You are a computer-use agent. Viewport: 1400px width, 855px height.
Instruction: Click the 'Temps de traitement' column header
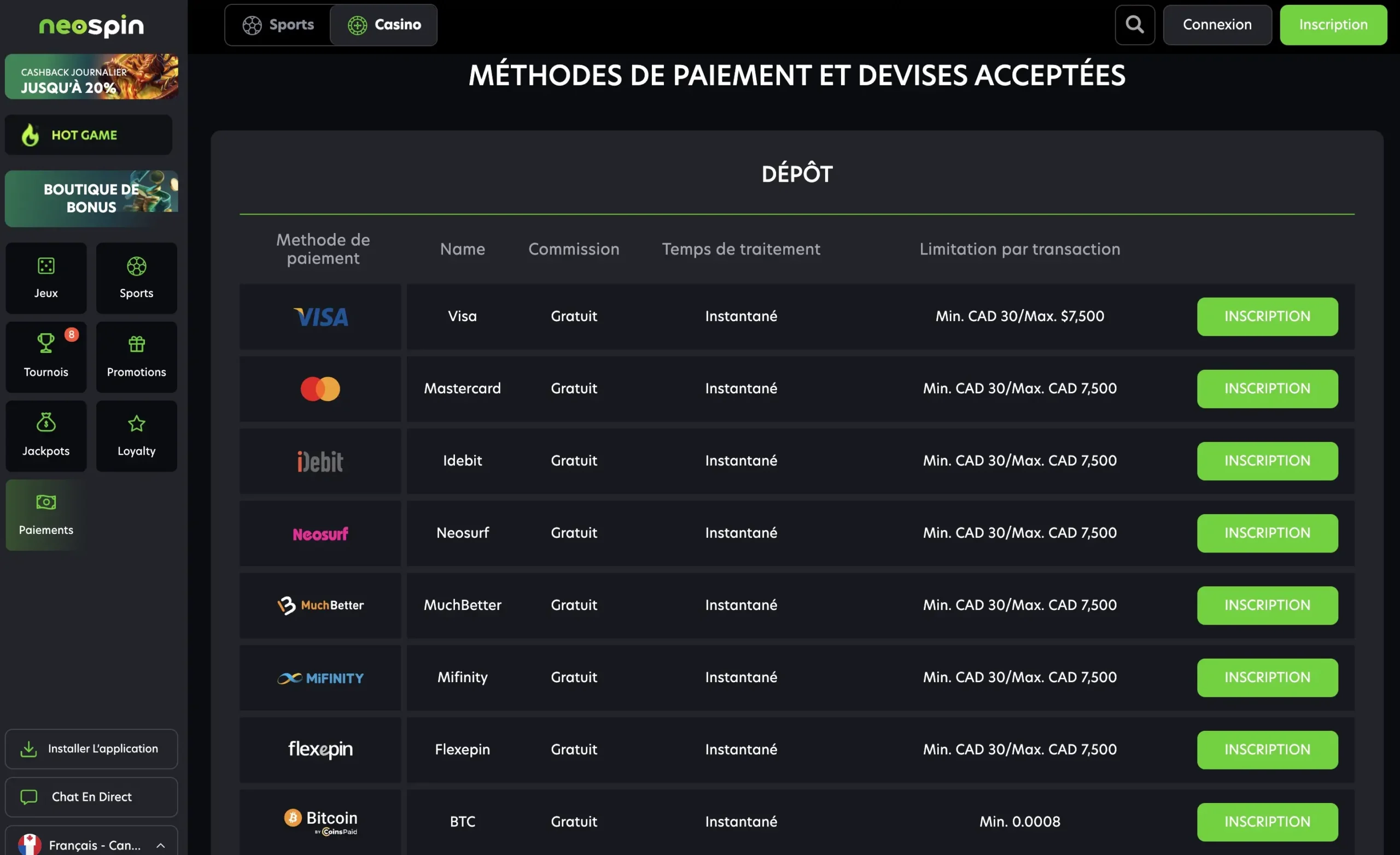pyautogui.click(x=741, y=249)
